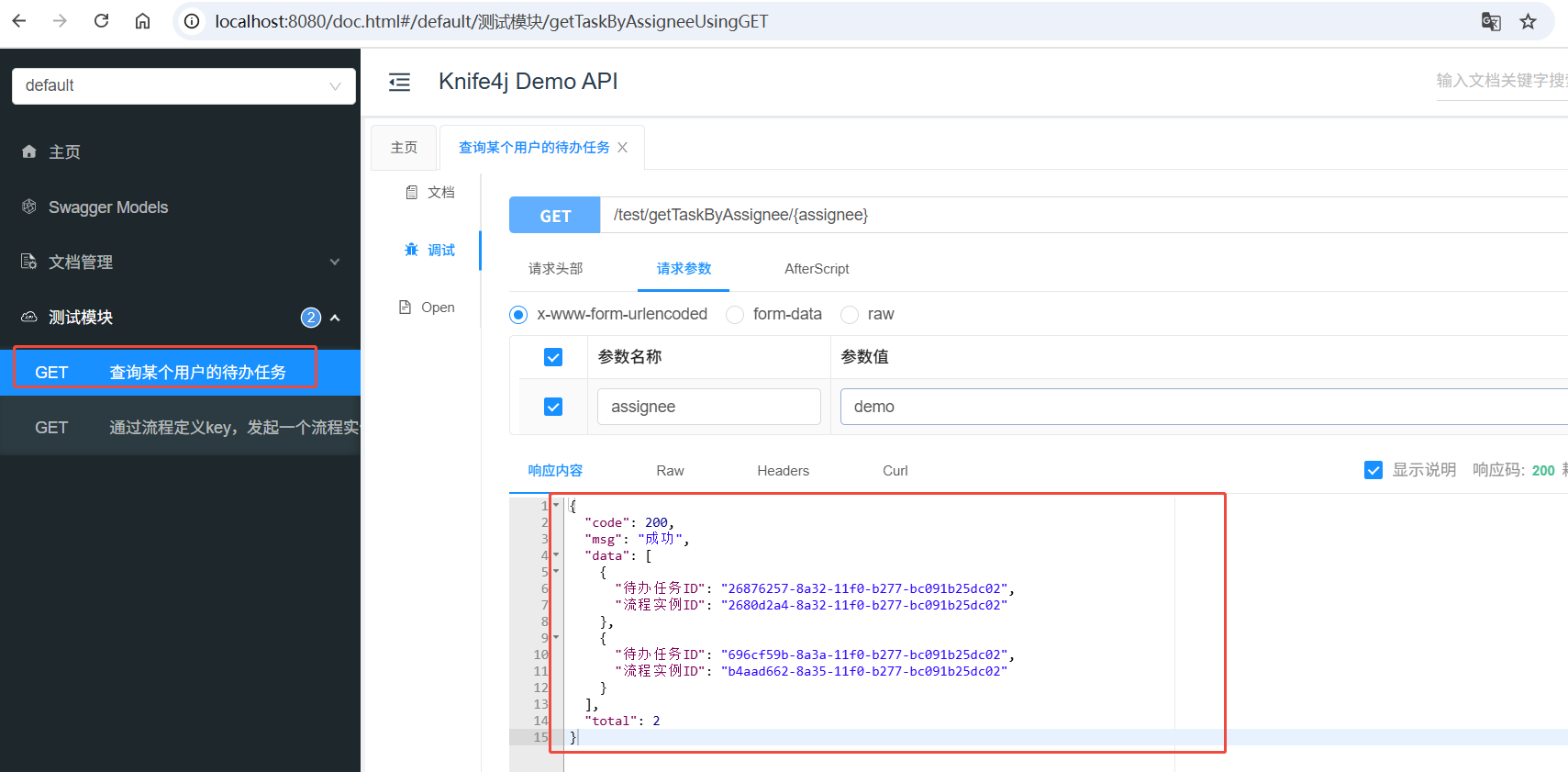Click the browser back arrow

tap(19, 20)
